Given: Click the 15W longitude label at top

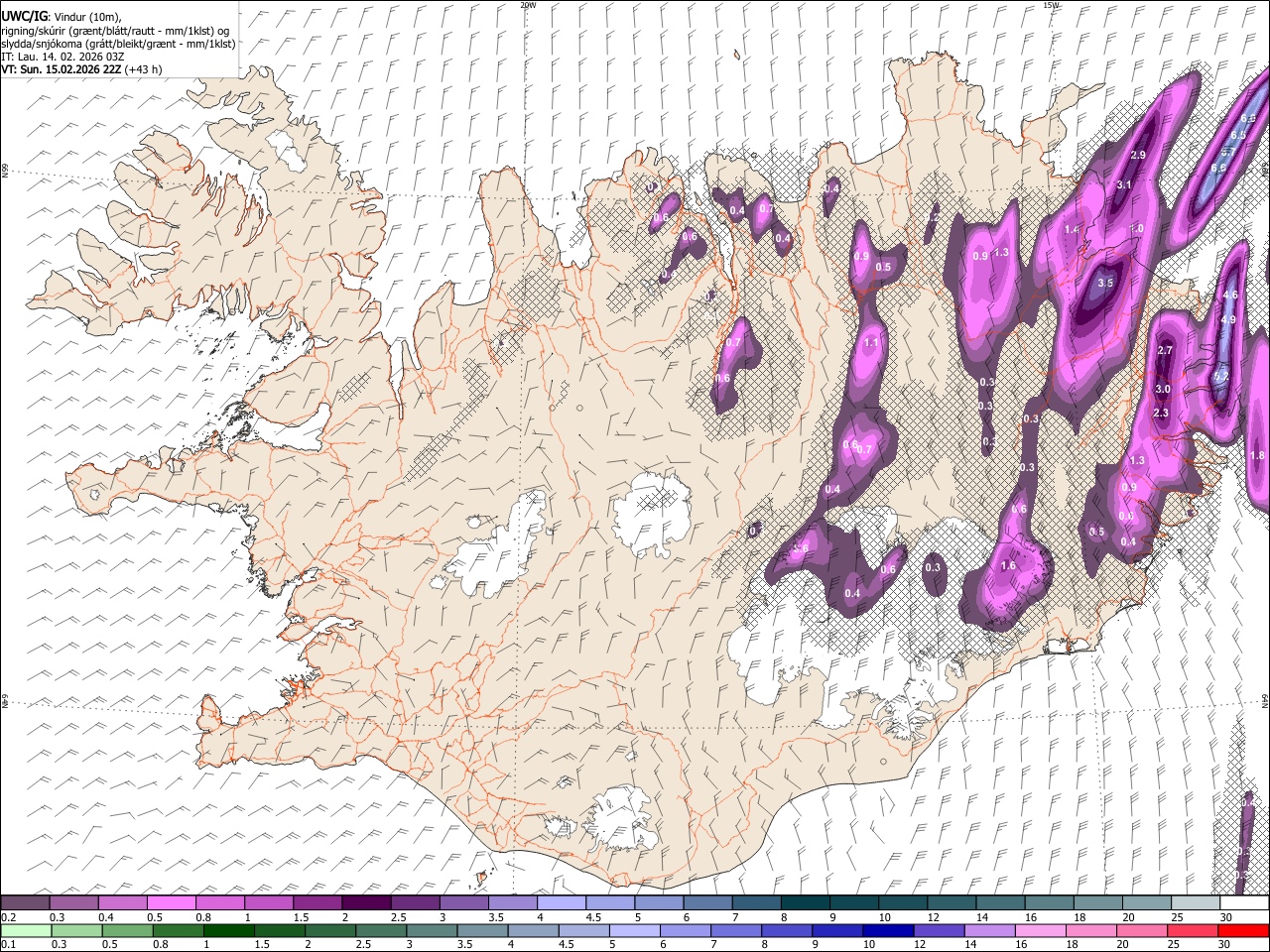Looking at the screenshot, I should coord(1051,5).
